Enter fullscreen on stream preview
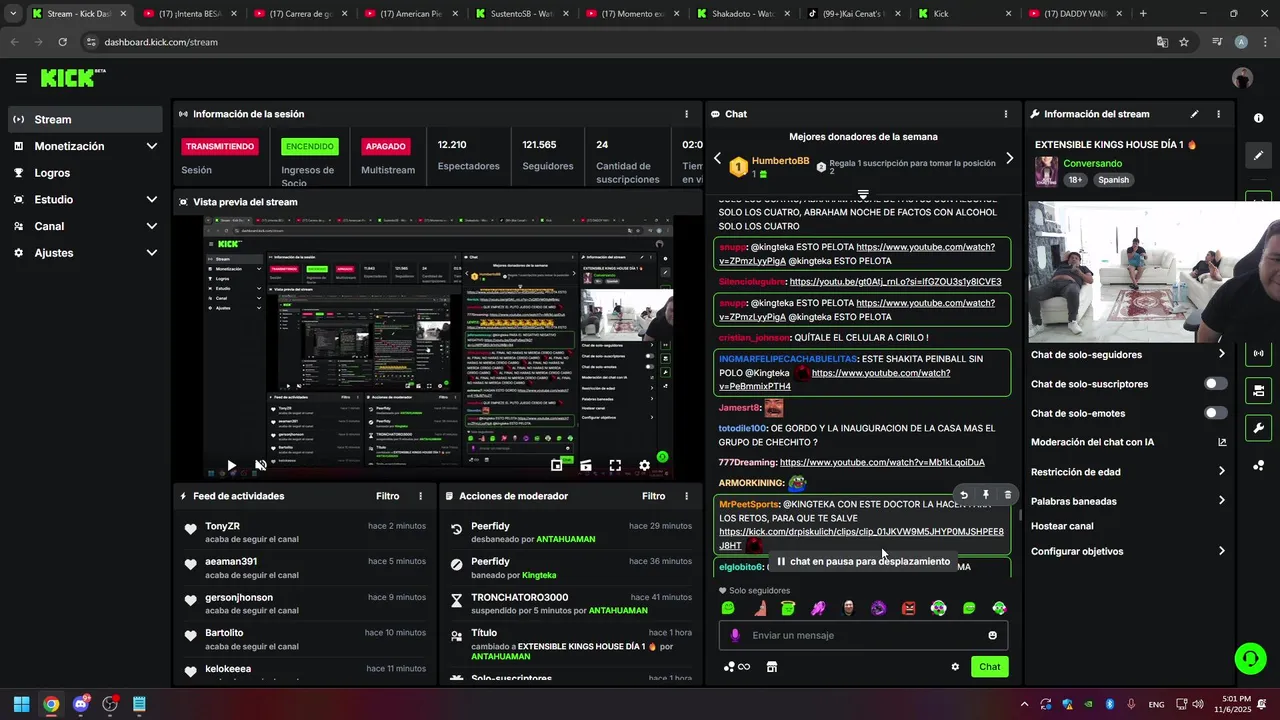Screen dimensions: 1280x720 click(x=615, y=466)
